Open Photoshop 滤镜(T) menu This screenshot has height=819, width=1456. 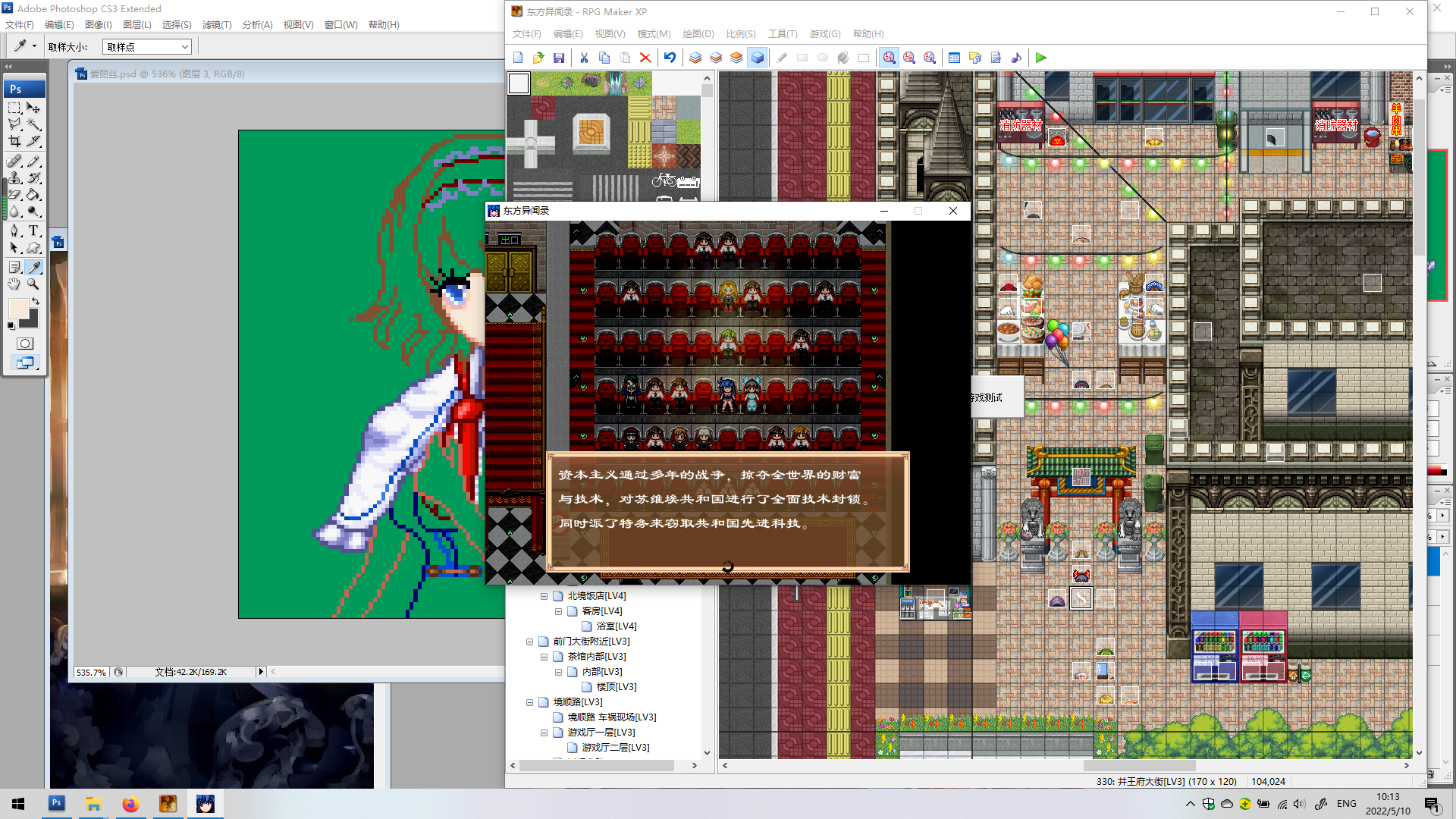point(217,25)
